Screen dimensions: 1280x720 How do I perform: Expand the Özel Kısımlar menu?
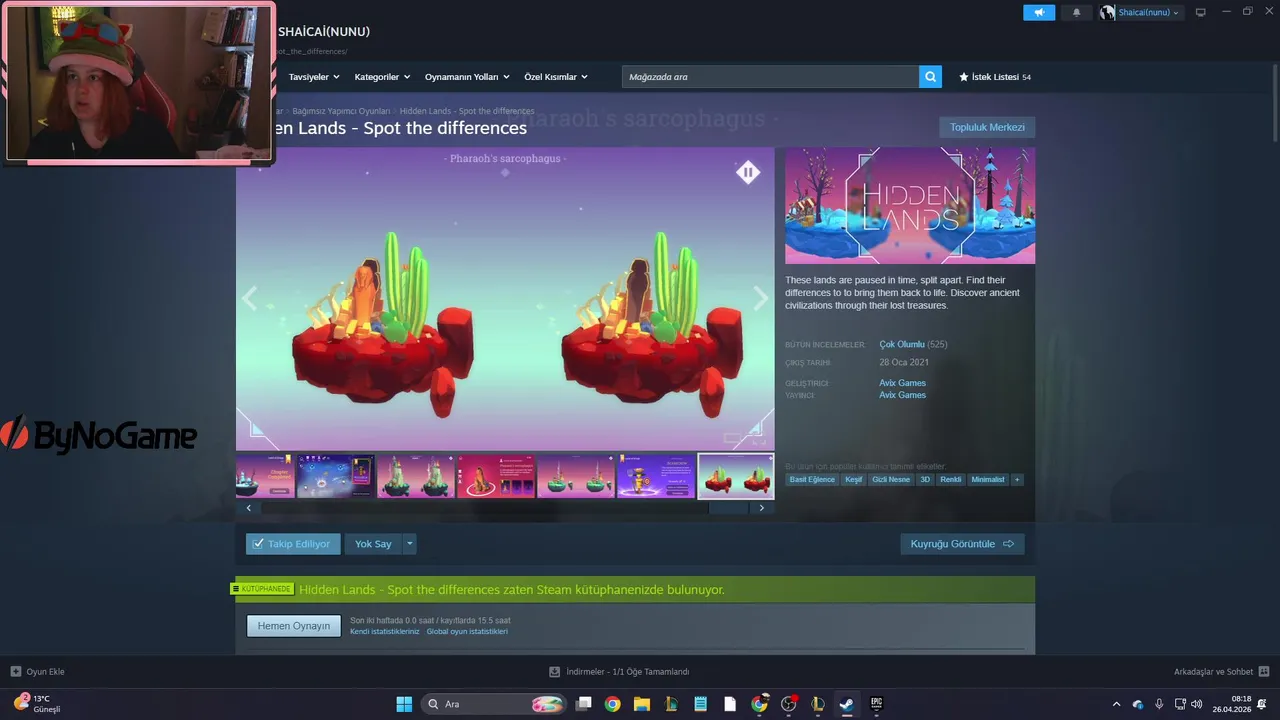(556, 77)
